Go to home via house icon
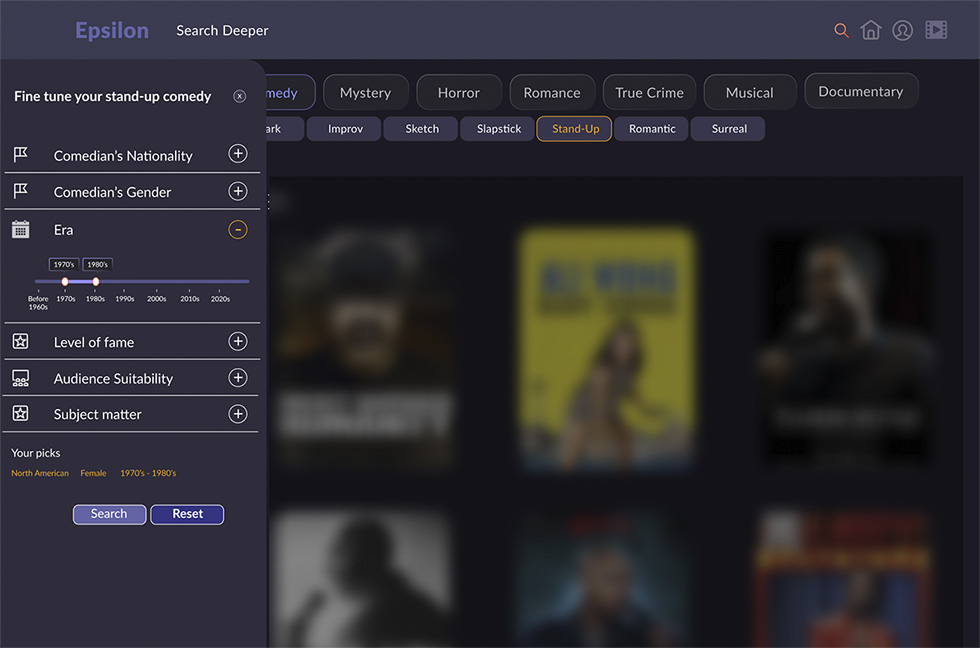980x648 pixels. point(871,30)
